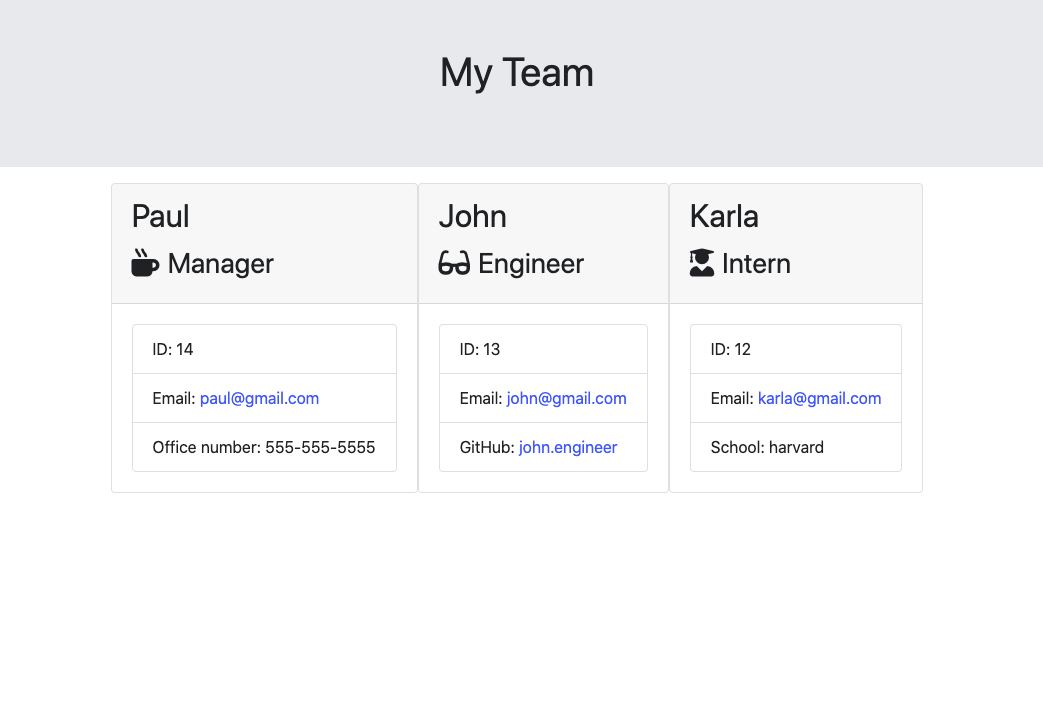Image resolution: width=1043 pixels, height=727 pixels.
Task: Open the paul@gmail.com email link
Action: tap(259, 398)
